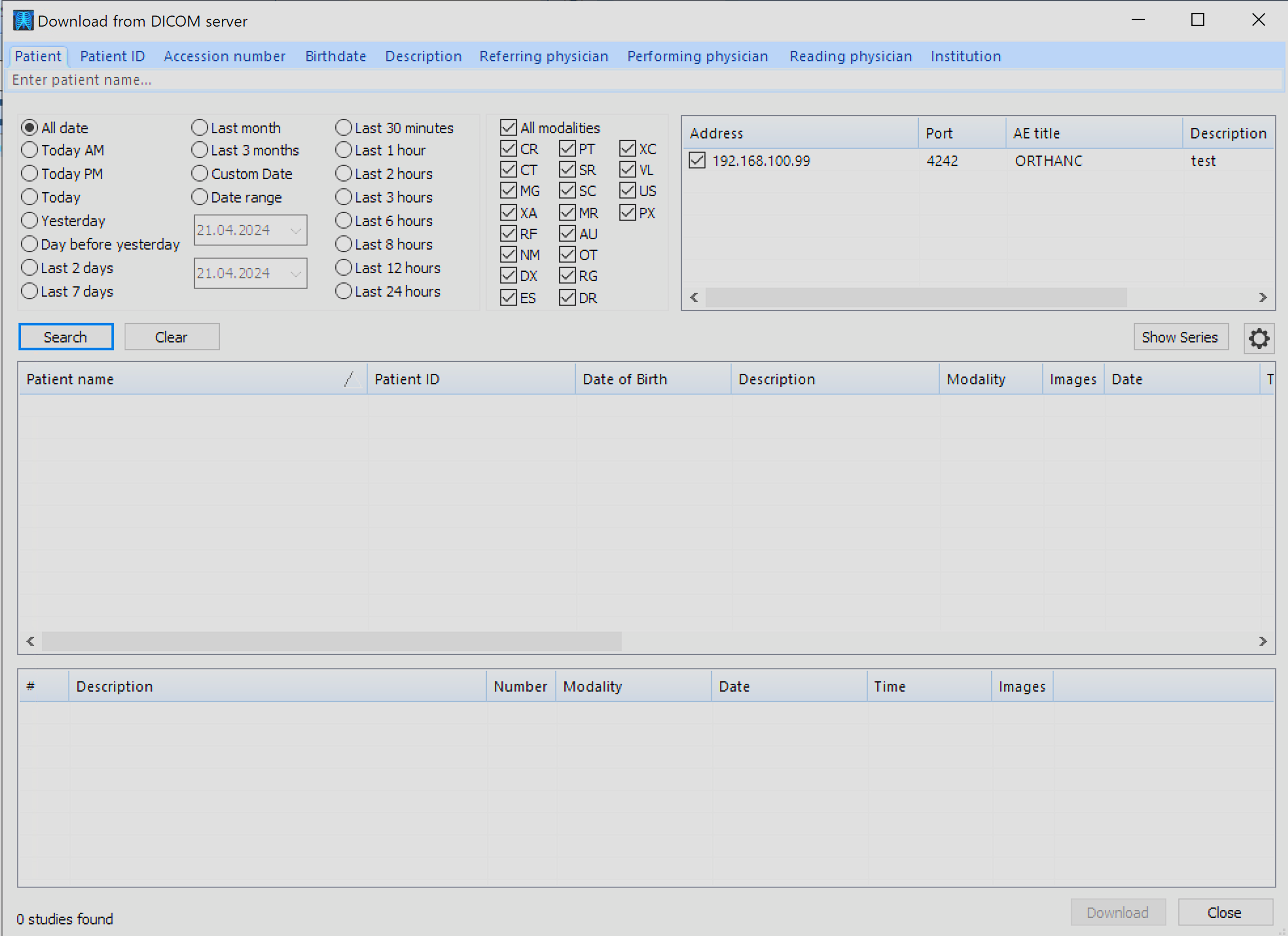Toggle the All modalities checkbox
The height and width of the screenshot is (936, 1288).
[x=509, y=128]
